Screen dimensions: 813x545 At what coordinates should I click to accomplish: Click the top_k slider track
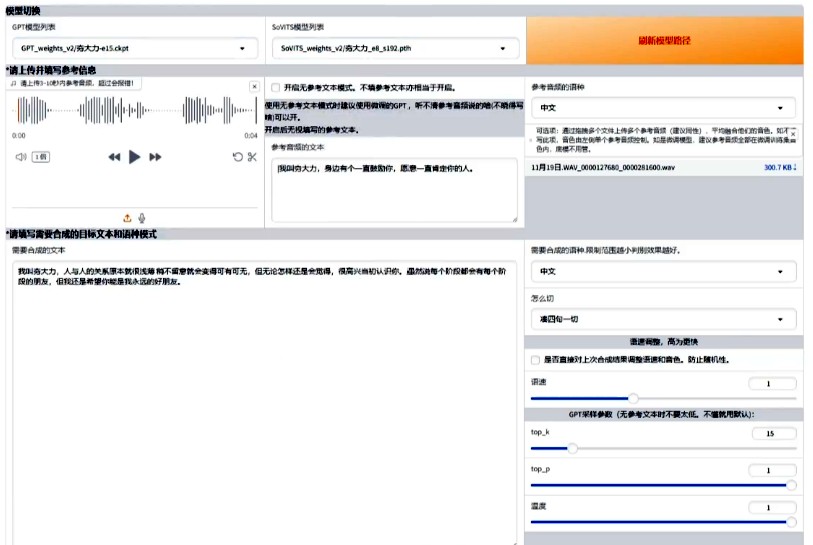(x=662, y=448)
